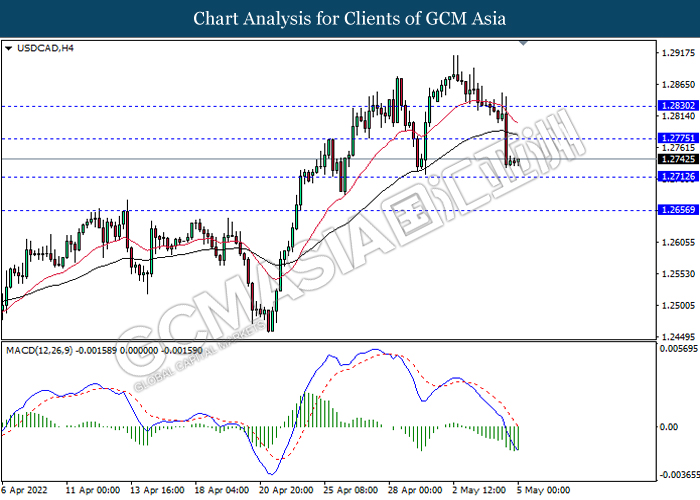Image resolution: width=700 pixels, height=500 pixels.
Task: Click the MACD 0.00 scale value
Action: 669,427
